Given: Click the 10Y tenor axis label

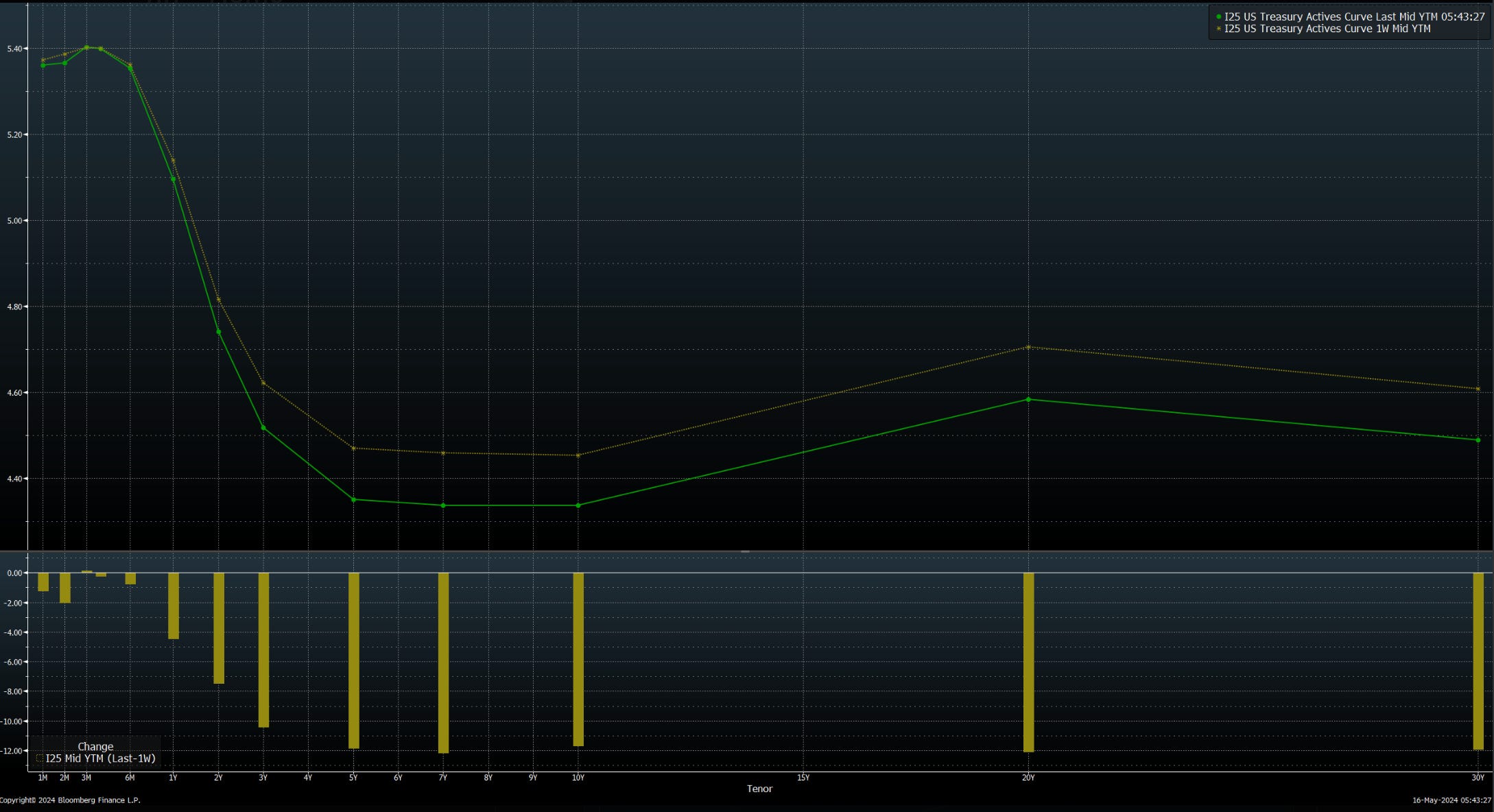Looking at the screenshot, I should coord(578,778).
